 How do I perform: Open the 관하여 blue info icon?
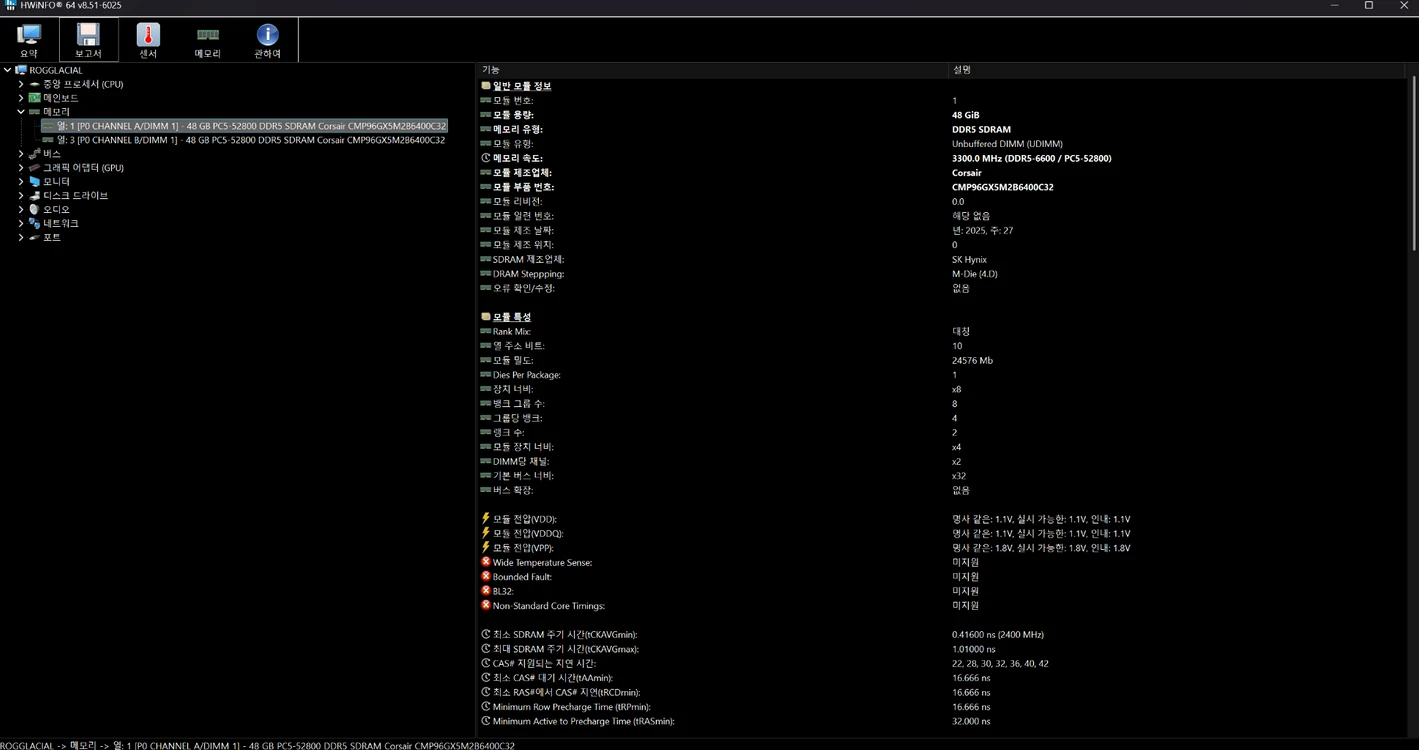(x=267, y=40)
